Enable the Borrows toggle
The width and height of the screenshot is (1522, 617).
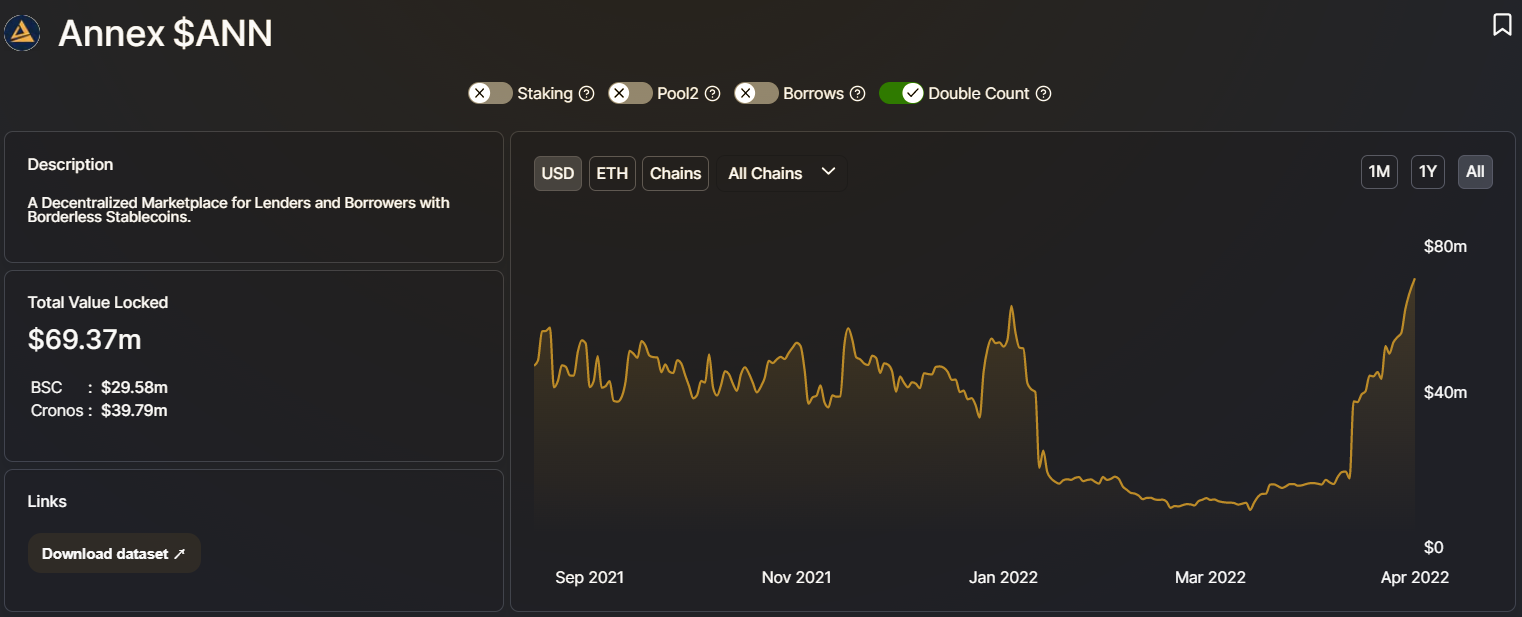(756, 93)
